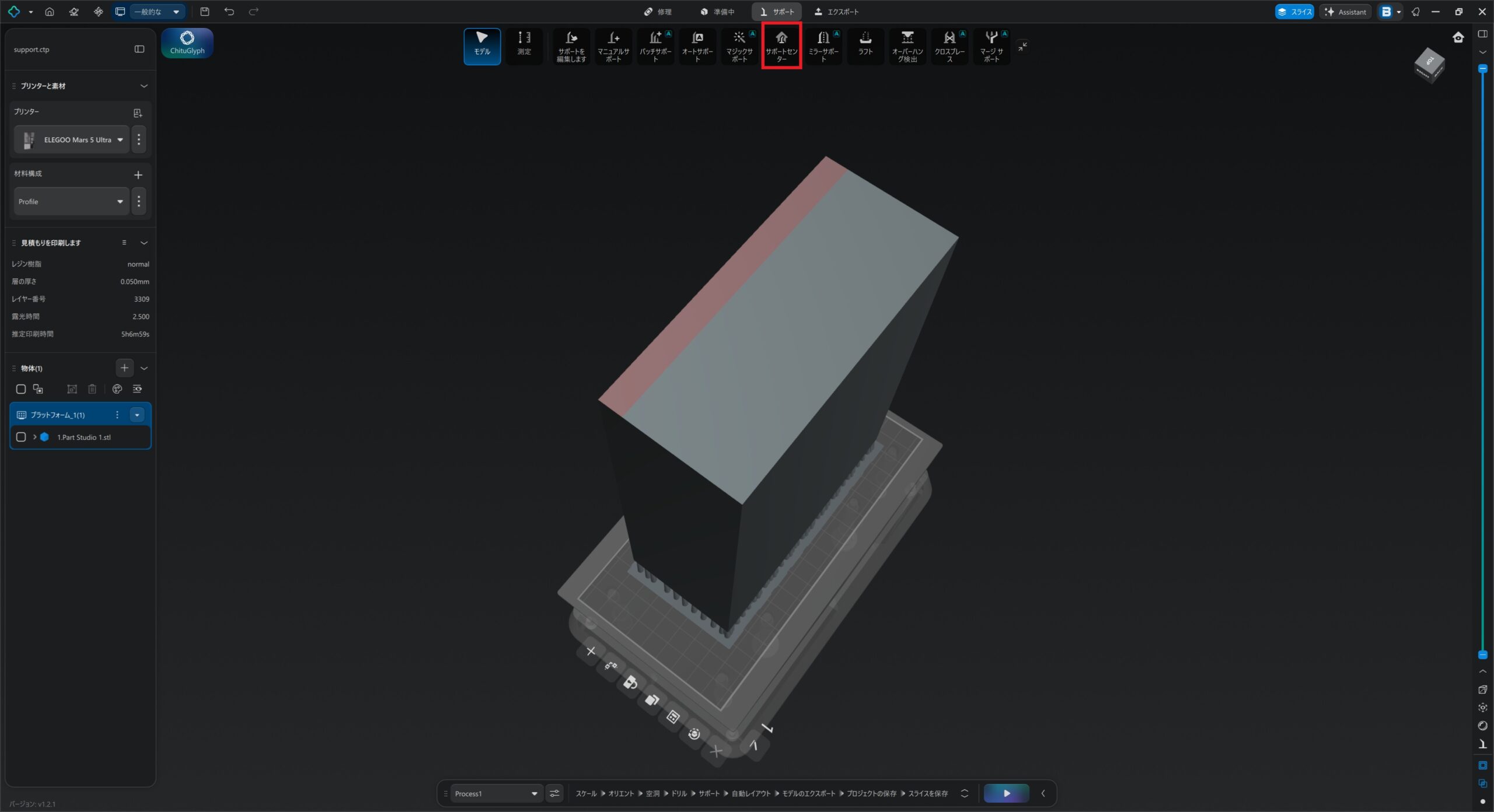Activate the オートサポート tool

point(697,46)
